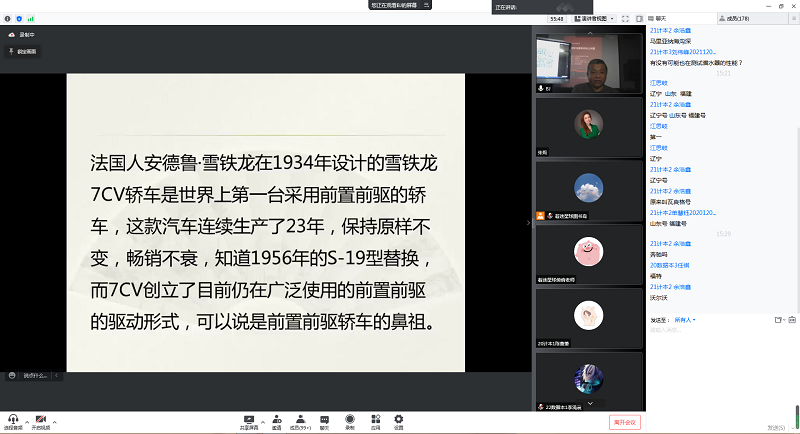
Task: Open the Apps (应用) icon
Action: pos(375,419)
